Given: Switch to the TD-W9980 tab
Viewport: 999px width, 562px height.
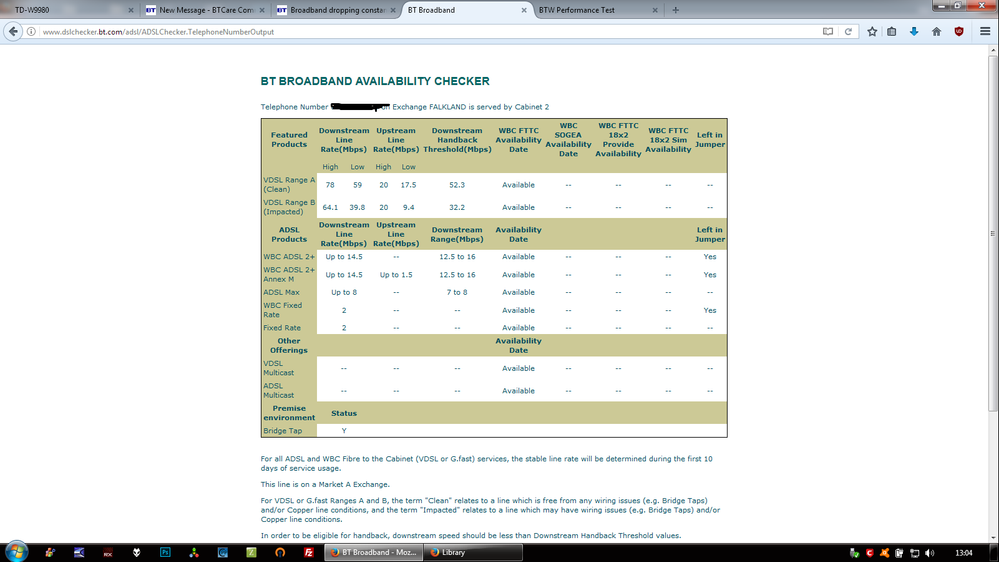Looking at the screenshot, I should coord(69,10).
